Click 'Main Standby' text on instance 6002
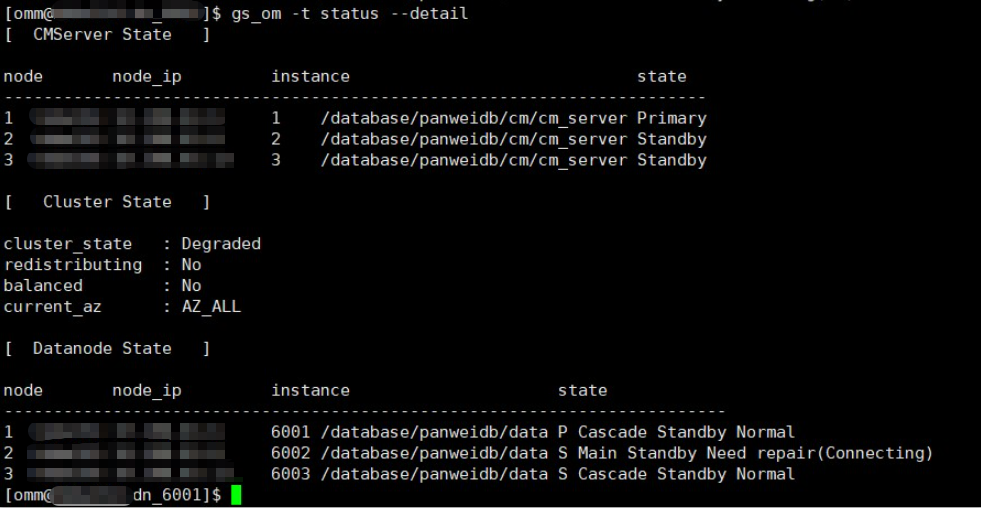This screenshot has height=508, width=981. 652,453
